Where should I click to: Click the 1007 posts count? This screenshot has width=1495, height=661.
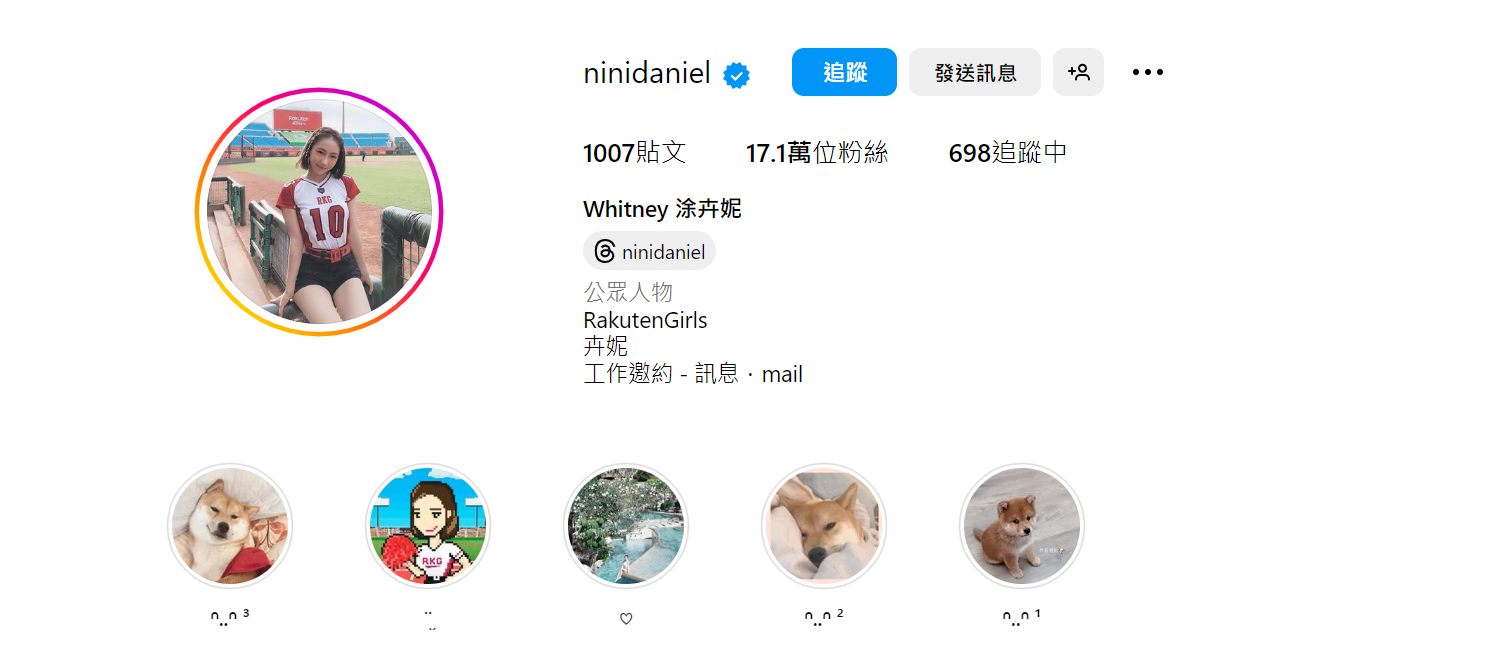[634, 153]
